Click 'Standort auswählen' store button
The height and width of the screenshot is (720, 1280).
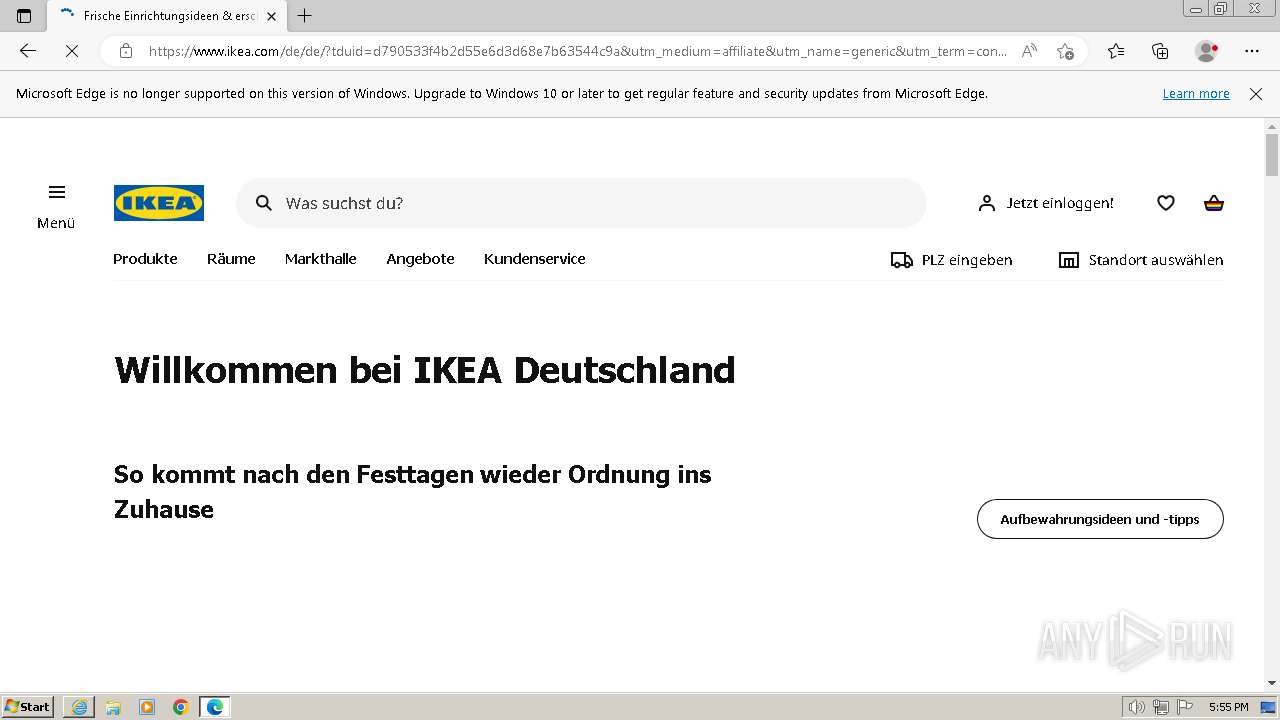pos(1141,260)
